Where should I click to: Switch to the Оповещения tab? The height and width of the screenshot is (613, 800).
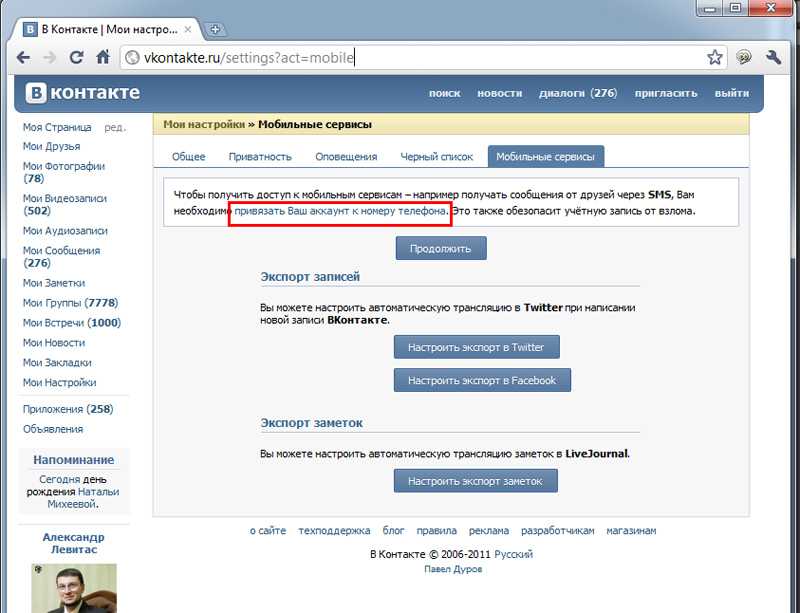[346, 157]
